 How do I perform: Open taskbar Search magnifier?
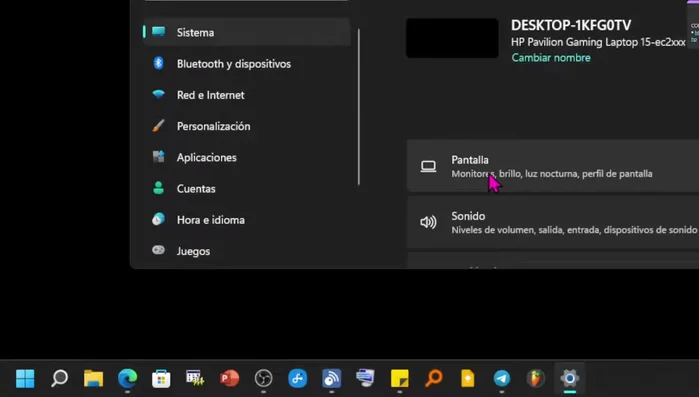(59, 378)
